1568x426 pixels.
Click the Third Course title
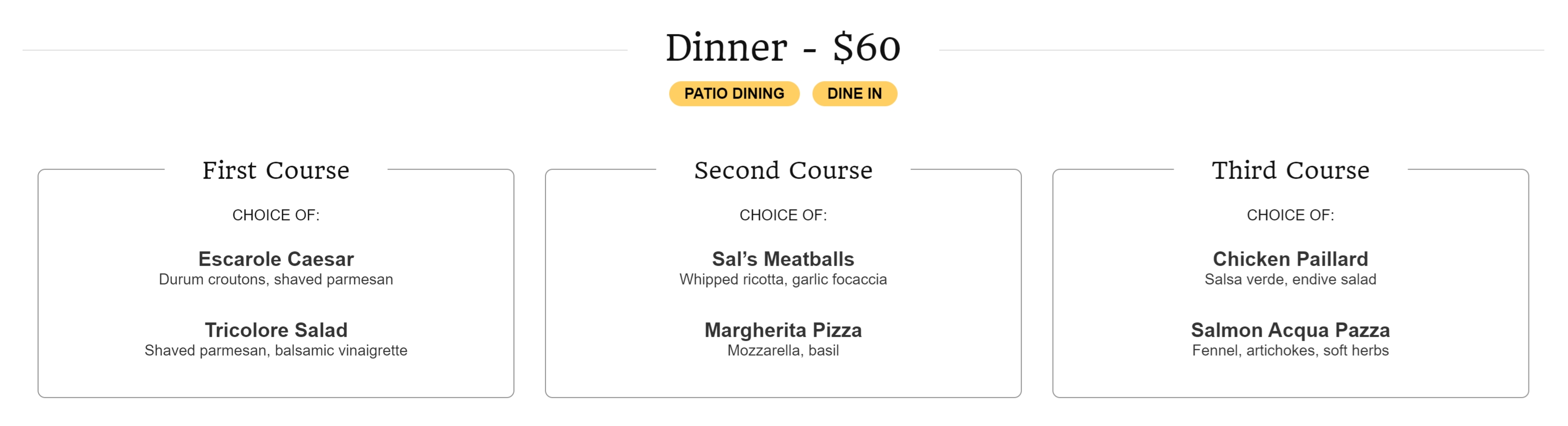(x=1290, y=170)
